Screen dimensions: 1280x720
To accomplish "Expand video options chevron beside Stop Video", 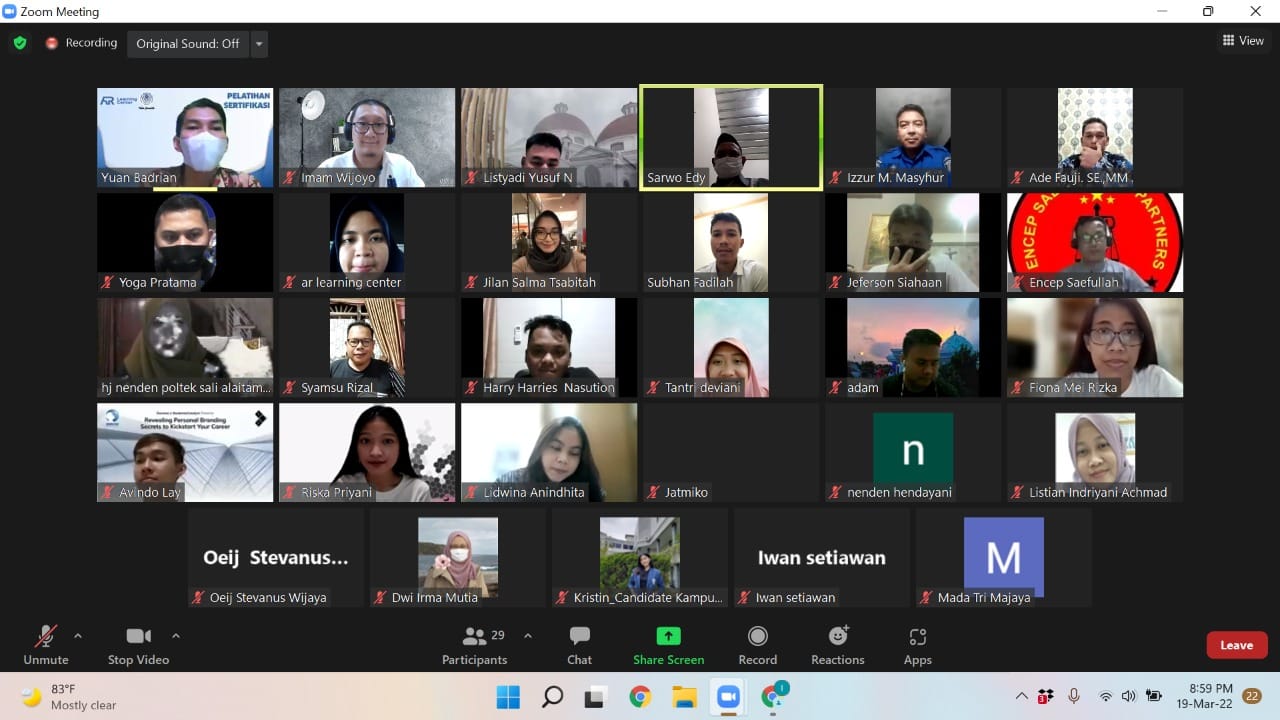I will [x=176, y=636].
